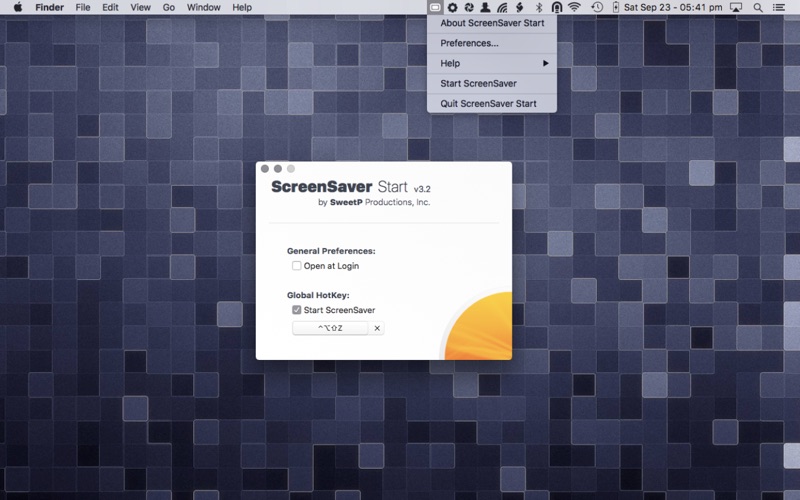Open the Finder menu
This screenshot has height=500, width=800.
(49, 7)
